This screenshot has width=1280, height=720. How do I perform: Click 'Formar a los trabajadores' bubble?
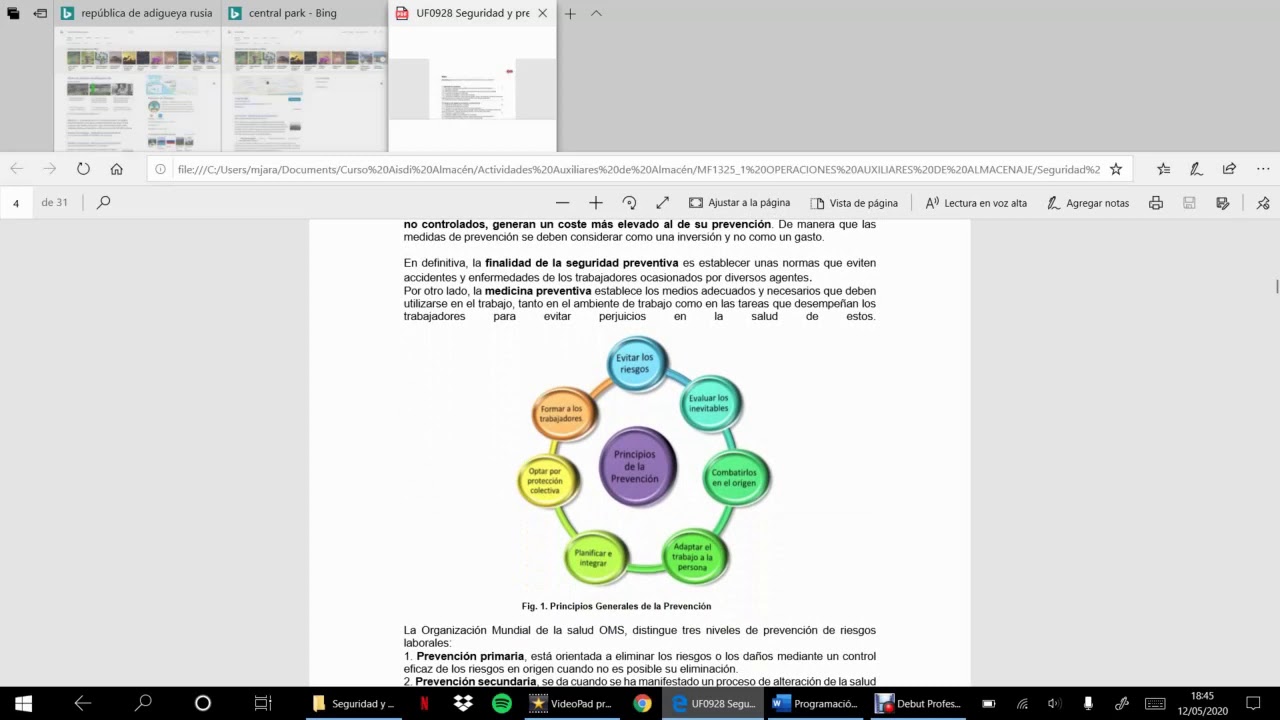(563, 413)
